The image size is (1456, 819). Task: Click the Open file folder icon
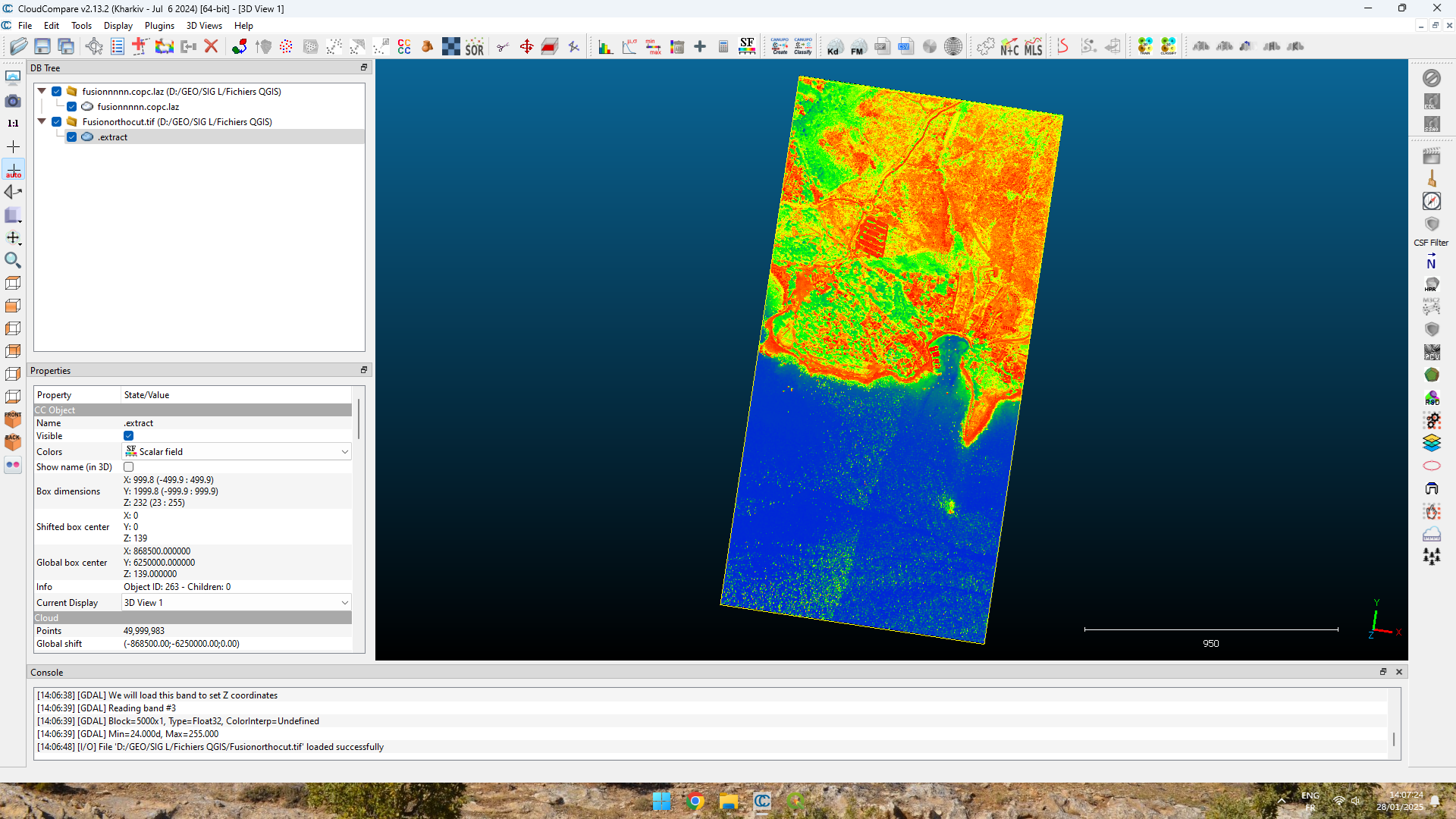point(18,47)
